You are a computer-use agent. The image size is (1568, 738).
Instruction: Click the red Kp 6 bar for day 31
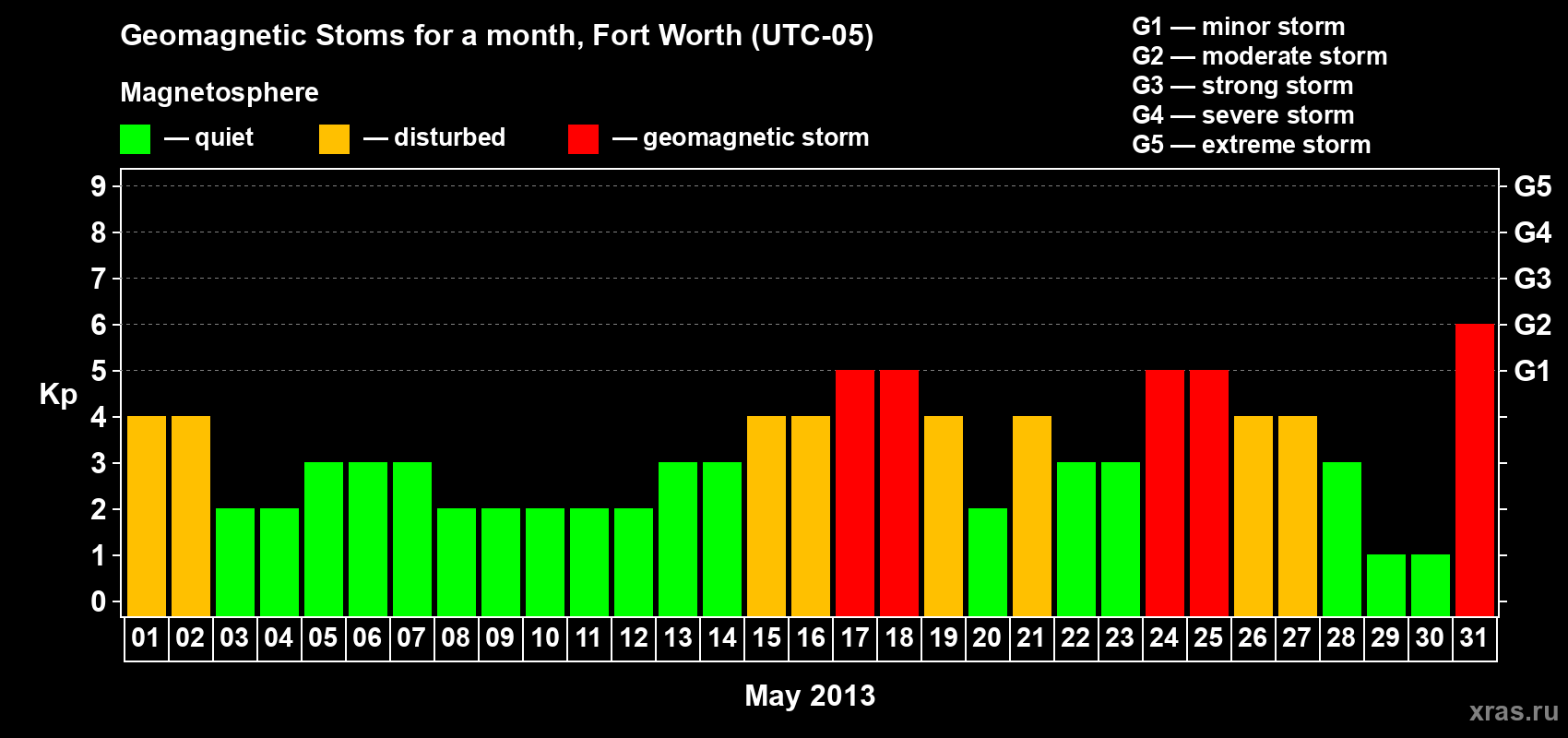(1474, 470)
